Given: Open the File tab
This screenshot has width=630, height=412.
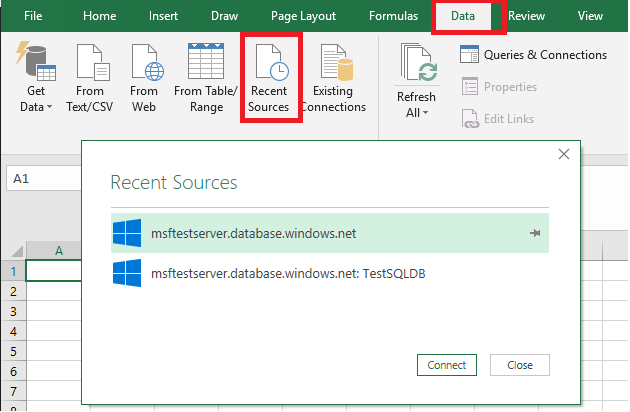Looking at the screenshot, I should pyautogui.click(x=33, y=16).
